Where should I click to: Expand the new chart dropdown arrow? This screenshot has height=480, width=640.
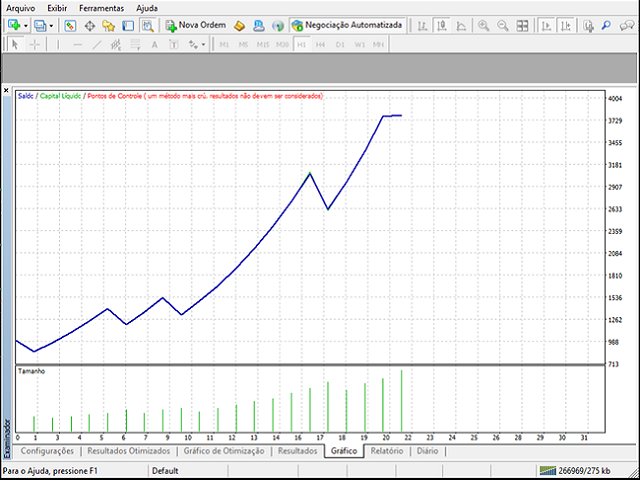[x=26, y=25]
